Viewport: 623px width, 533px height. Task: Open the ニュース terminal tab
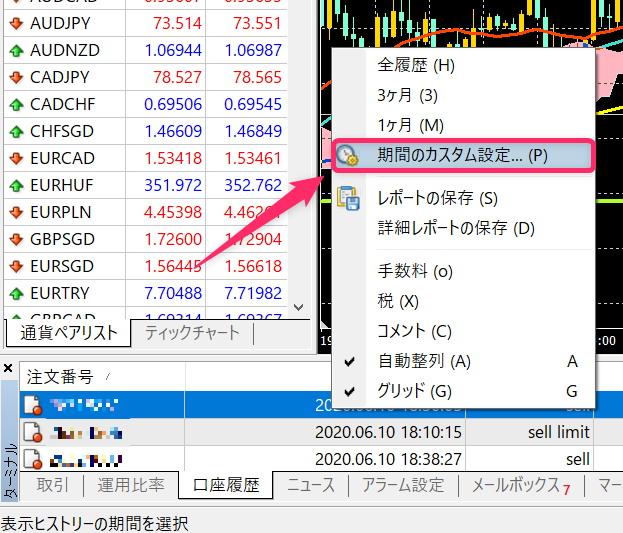pyautogui.click(x=311, y=485)
